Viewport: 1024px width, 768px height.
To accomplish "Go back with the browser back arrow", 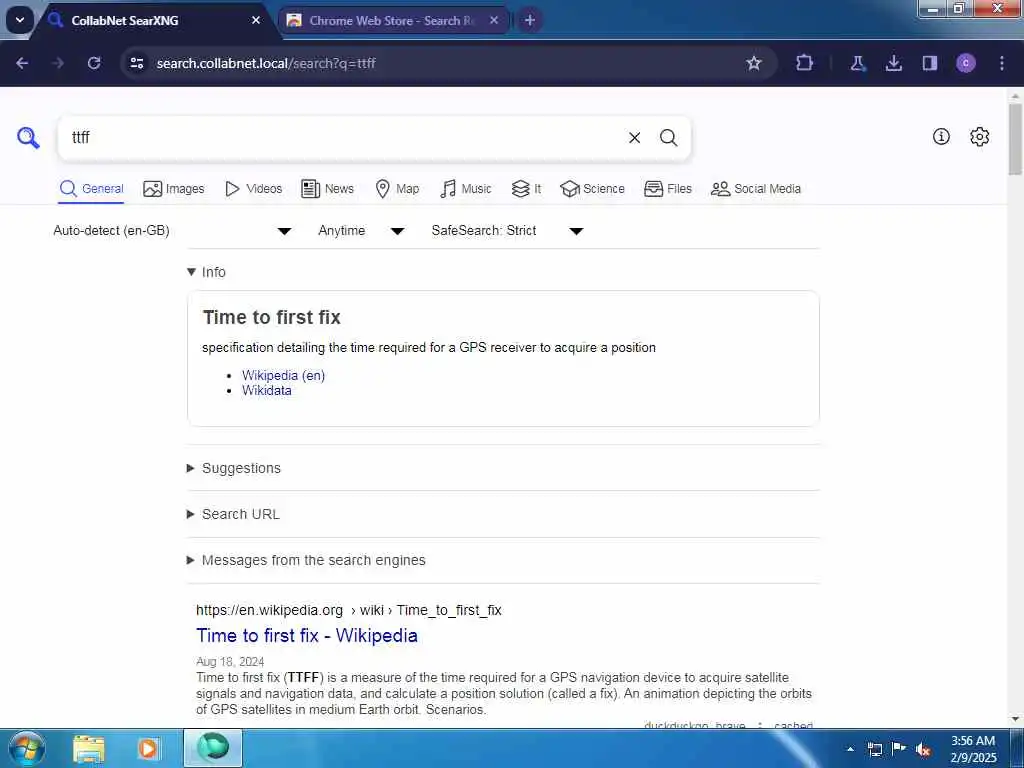I will pos(22,63).
